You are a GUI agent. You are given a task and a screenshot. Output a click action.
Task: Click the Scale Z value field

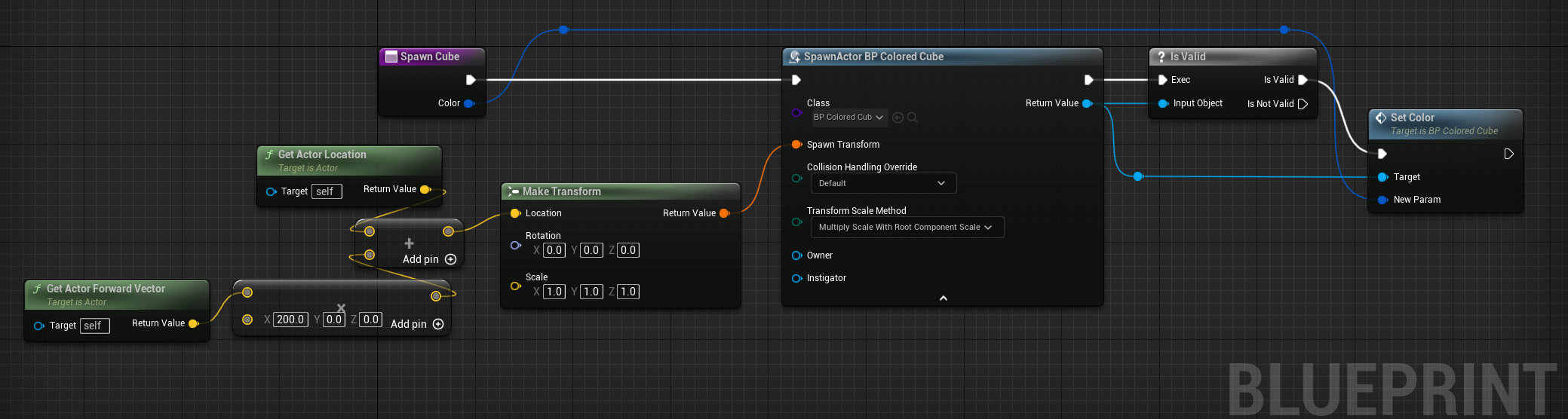point(628,292)
